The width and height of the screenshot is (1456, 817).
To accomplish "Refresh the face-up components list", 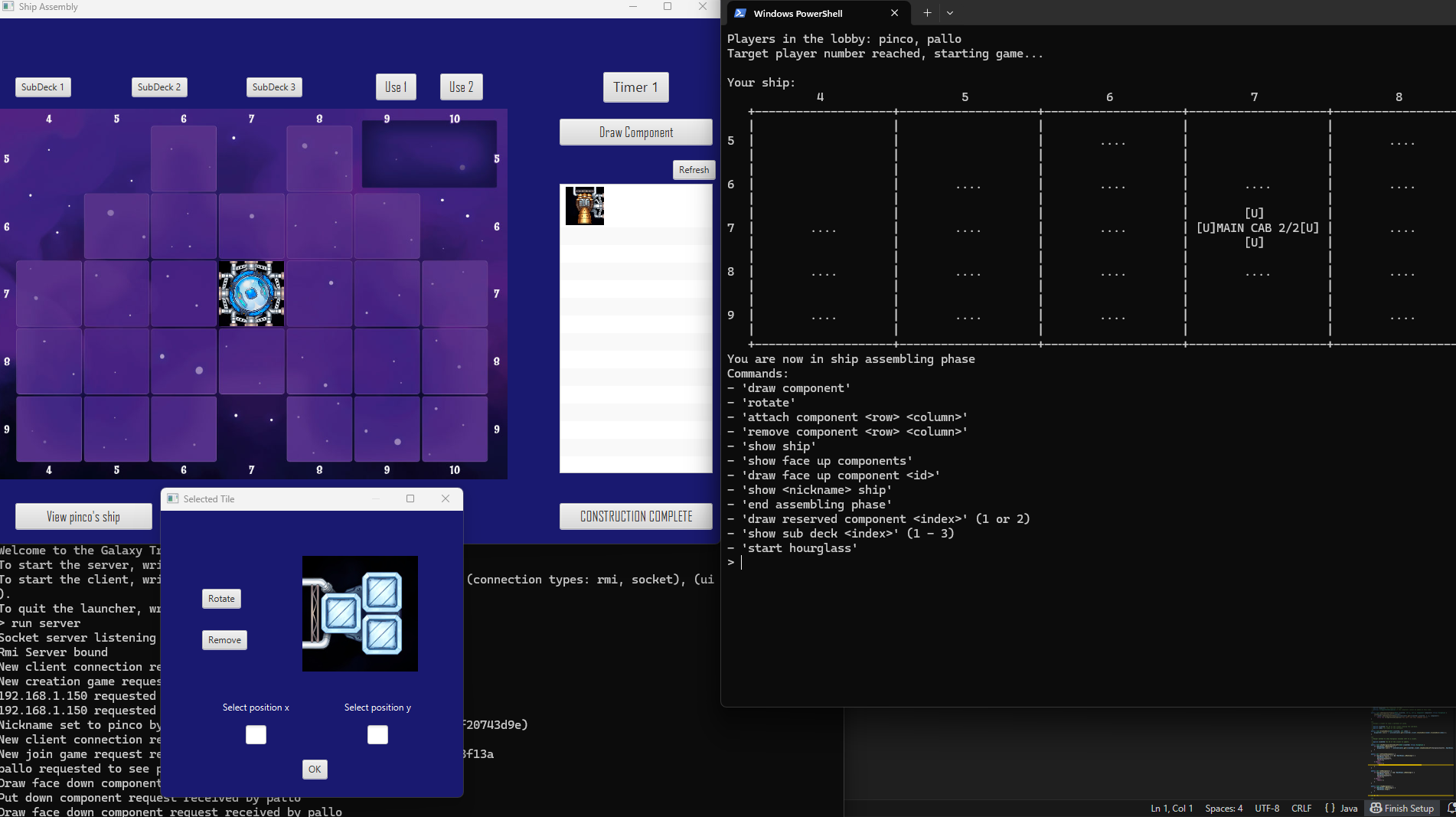I will [x=694, y=170].
